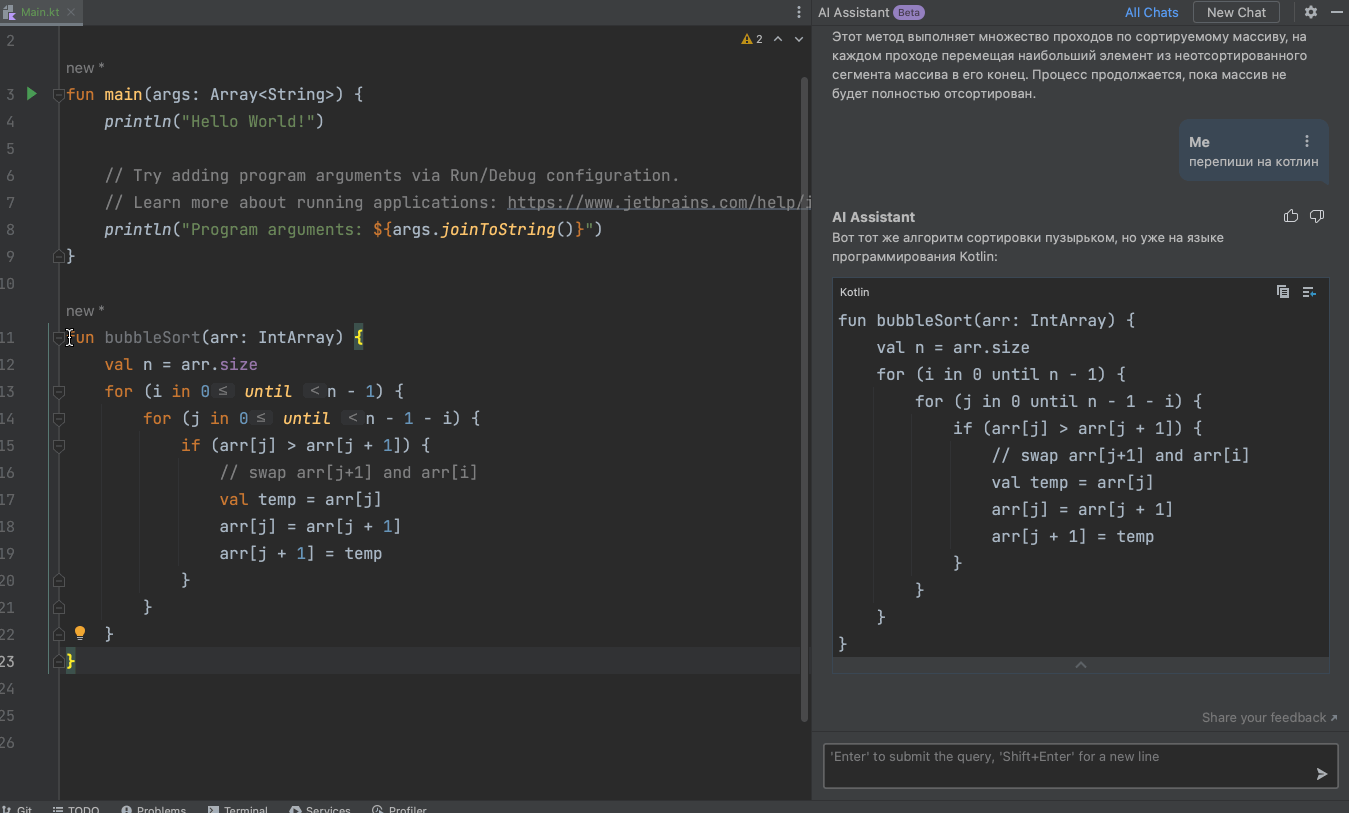This screenshot has width=1349, height=813.
Task: Jump to next highlighted error arrow
Action: tap(799, 39)
